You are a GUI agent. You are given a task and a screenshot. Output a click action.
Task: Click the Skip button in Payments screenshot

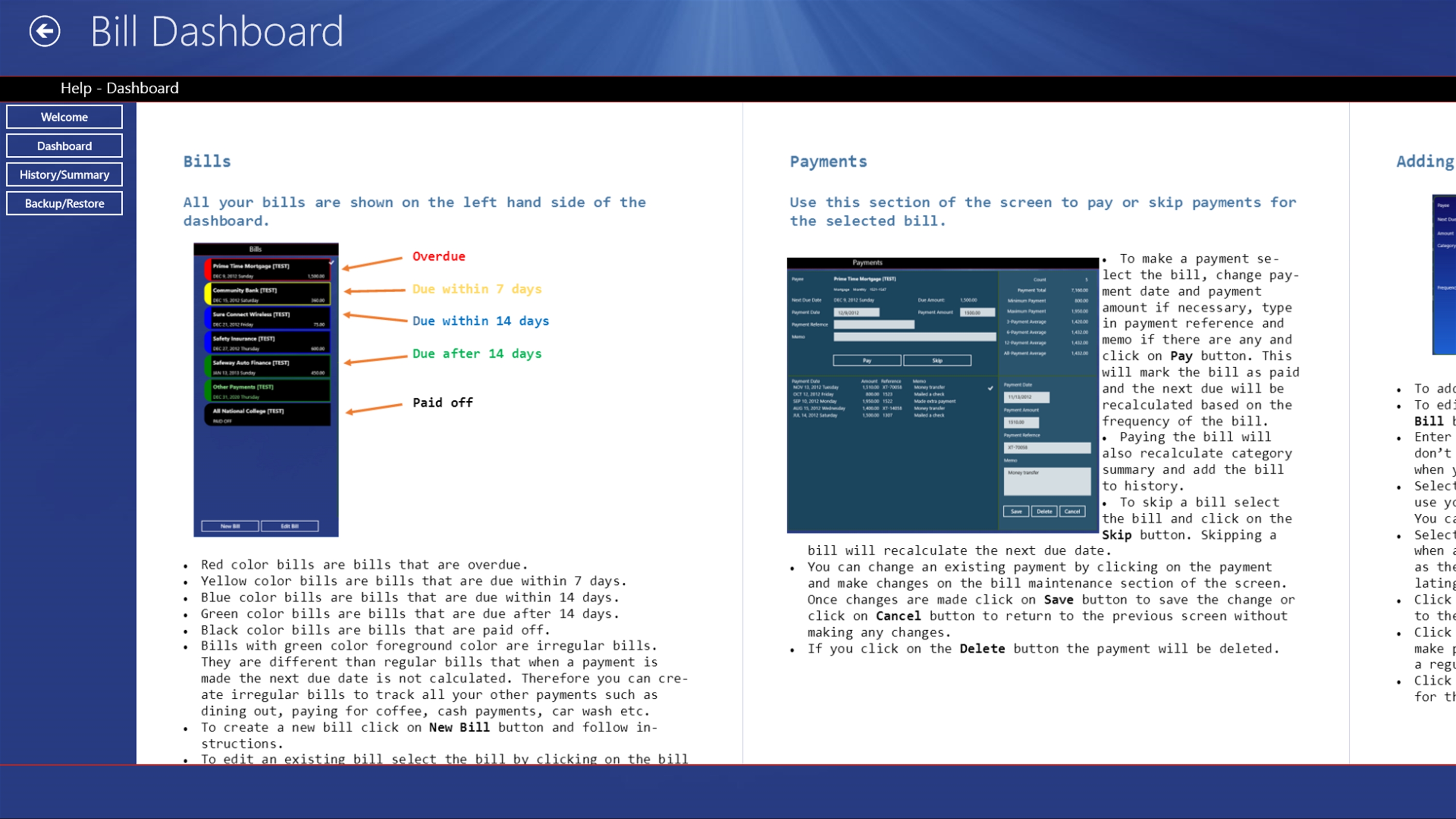click(x=937, y=360)
